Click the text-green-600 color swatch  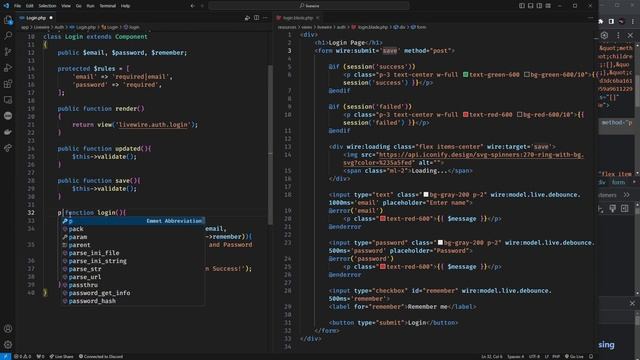point(465,75)
